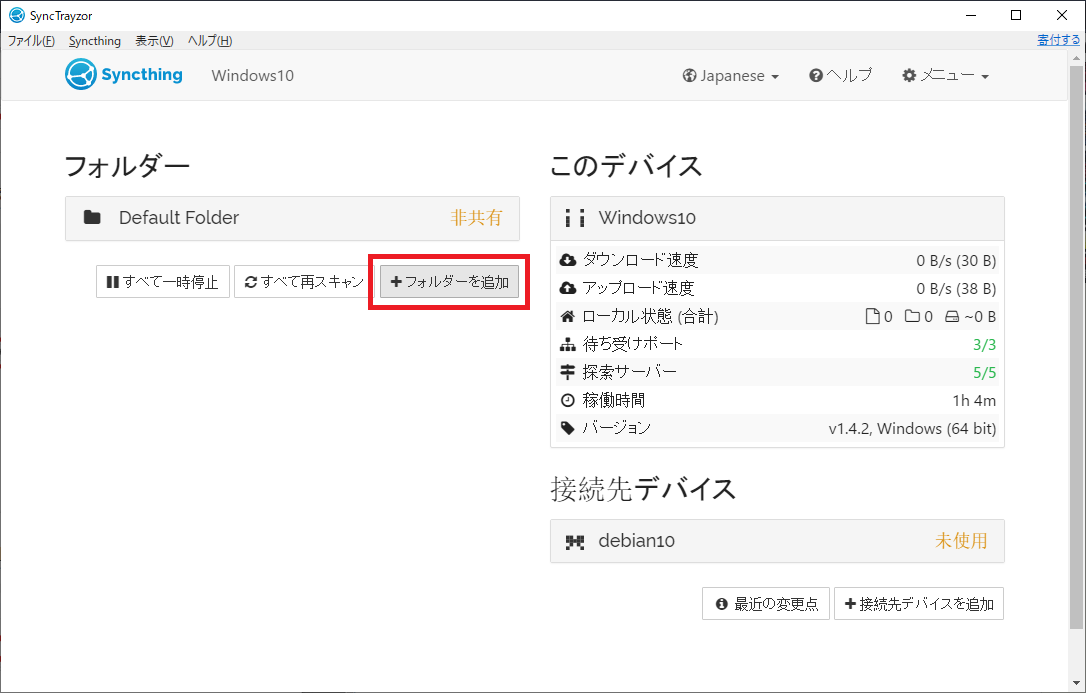Click the 接続先デバイス heading

click(x=643, y=489)
